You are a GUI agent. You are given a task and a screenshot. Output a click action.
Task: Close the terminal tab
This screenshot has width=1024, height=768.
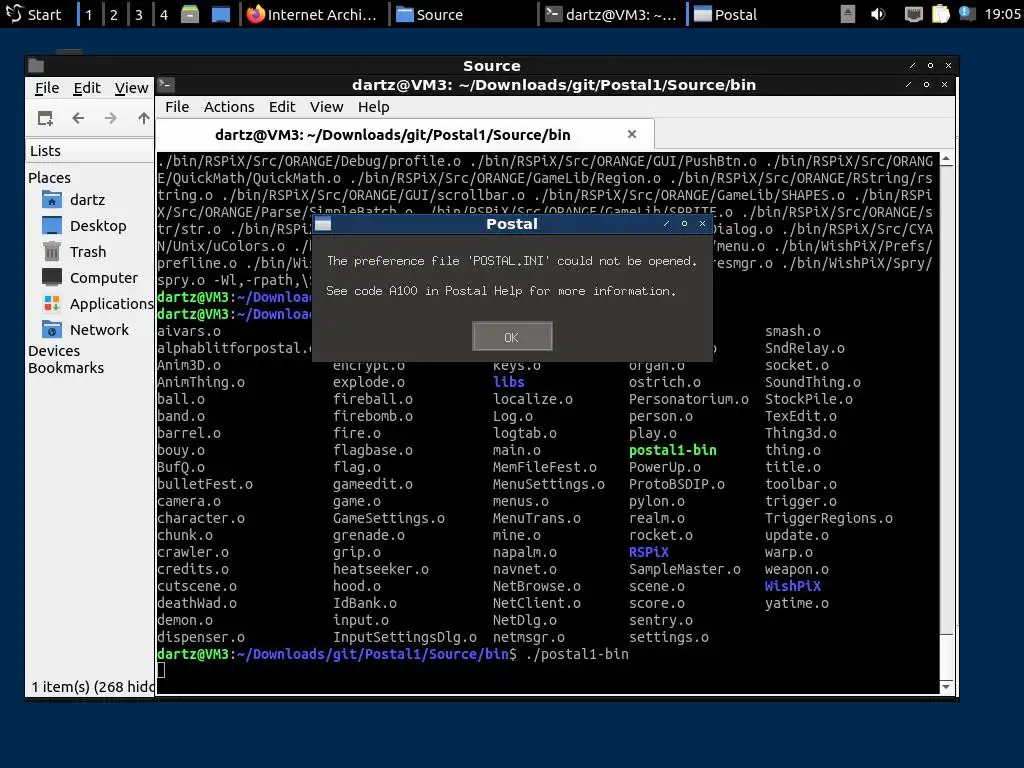(632, 134)
